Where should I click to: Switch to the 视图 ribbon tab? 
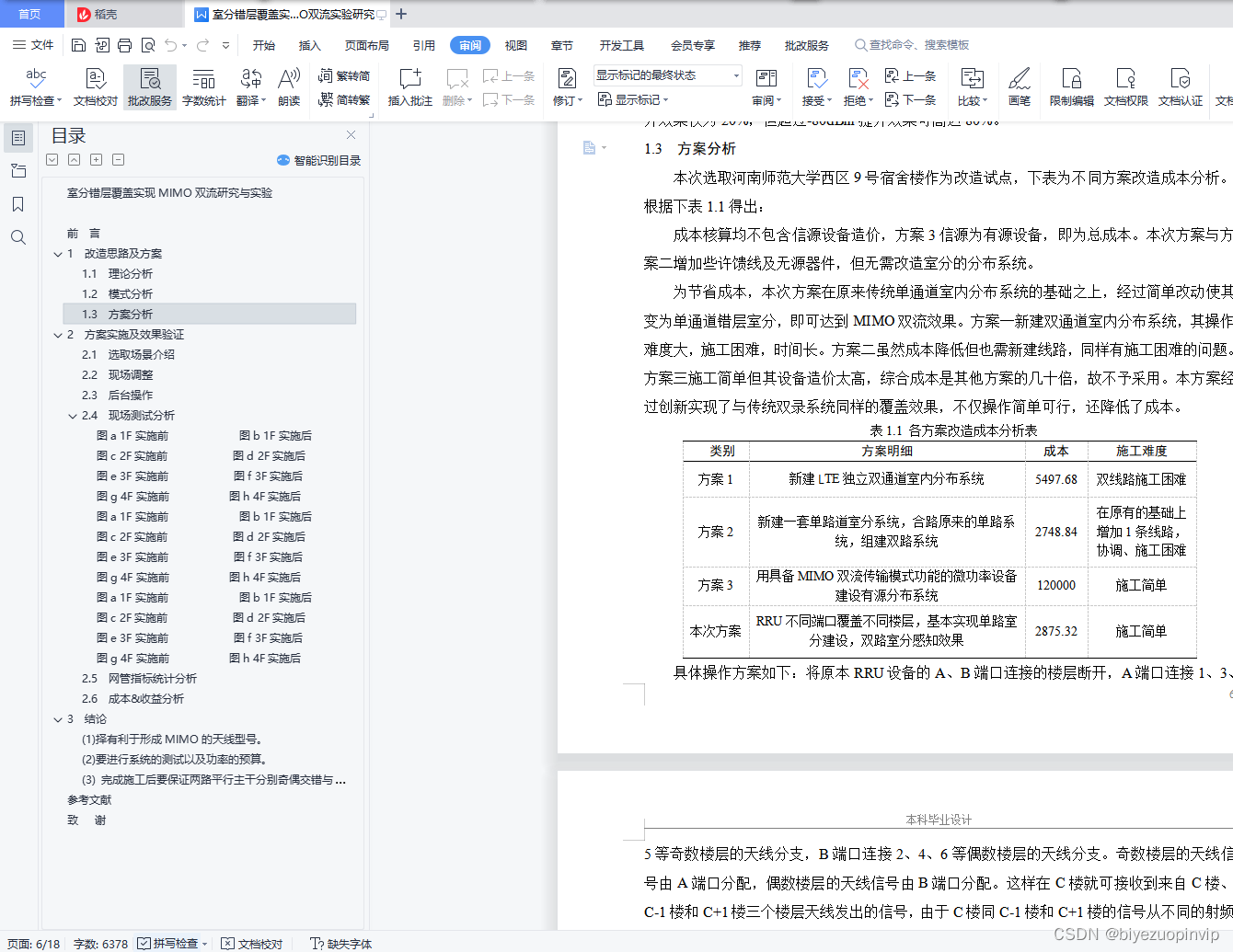[516, 45]
